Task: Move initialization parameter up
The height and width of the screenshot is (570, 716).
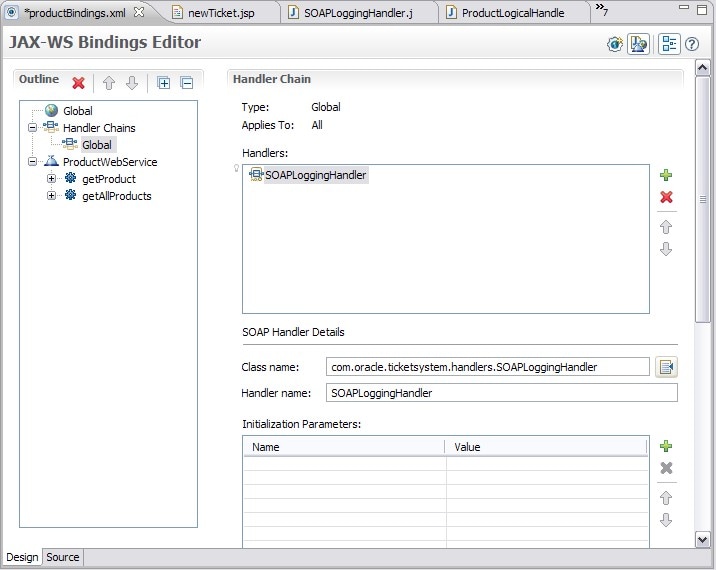Action: tap(666, 498)
